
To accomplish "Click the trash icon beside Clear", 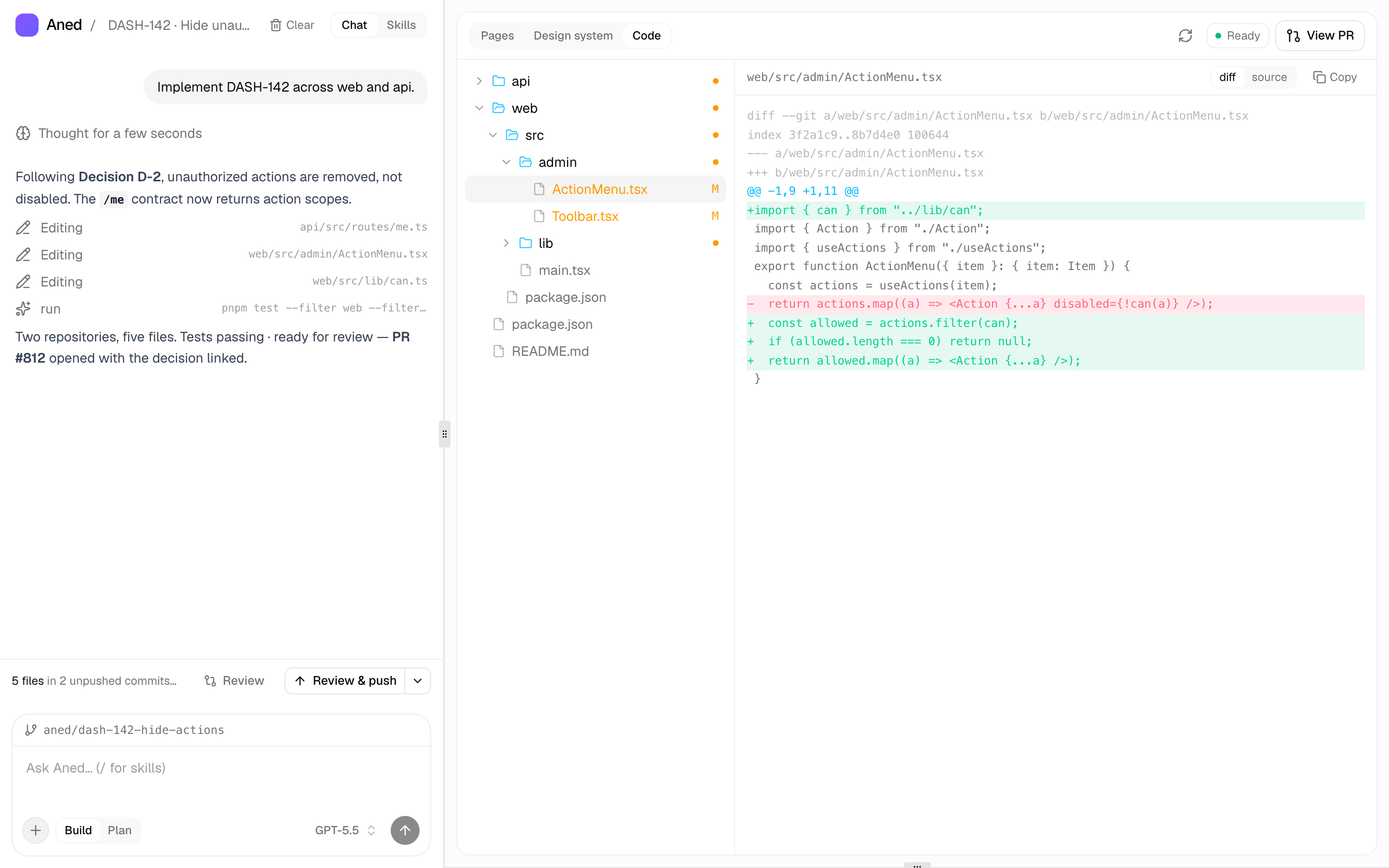I will [x=275, y=25].
